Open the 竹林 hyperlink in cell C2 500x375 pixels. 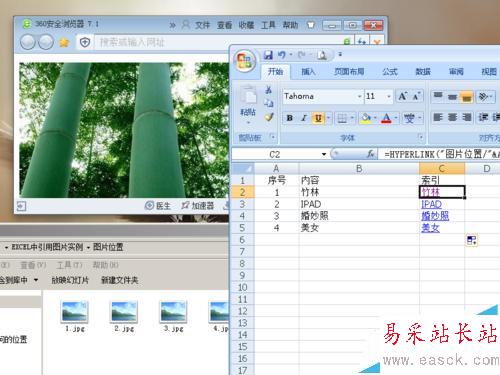[430, 192]
